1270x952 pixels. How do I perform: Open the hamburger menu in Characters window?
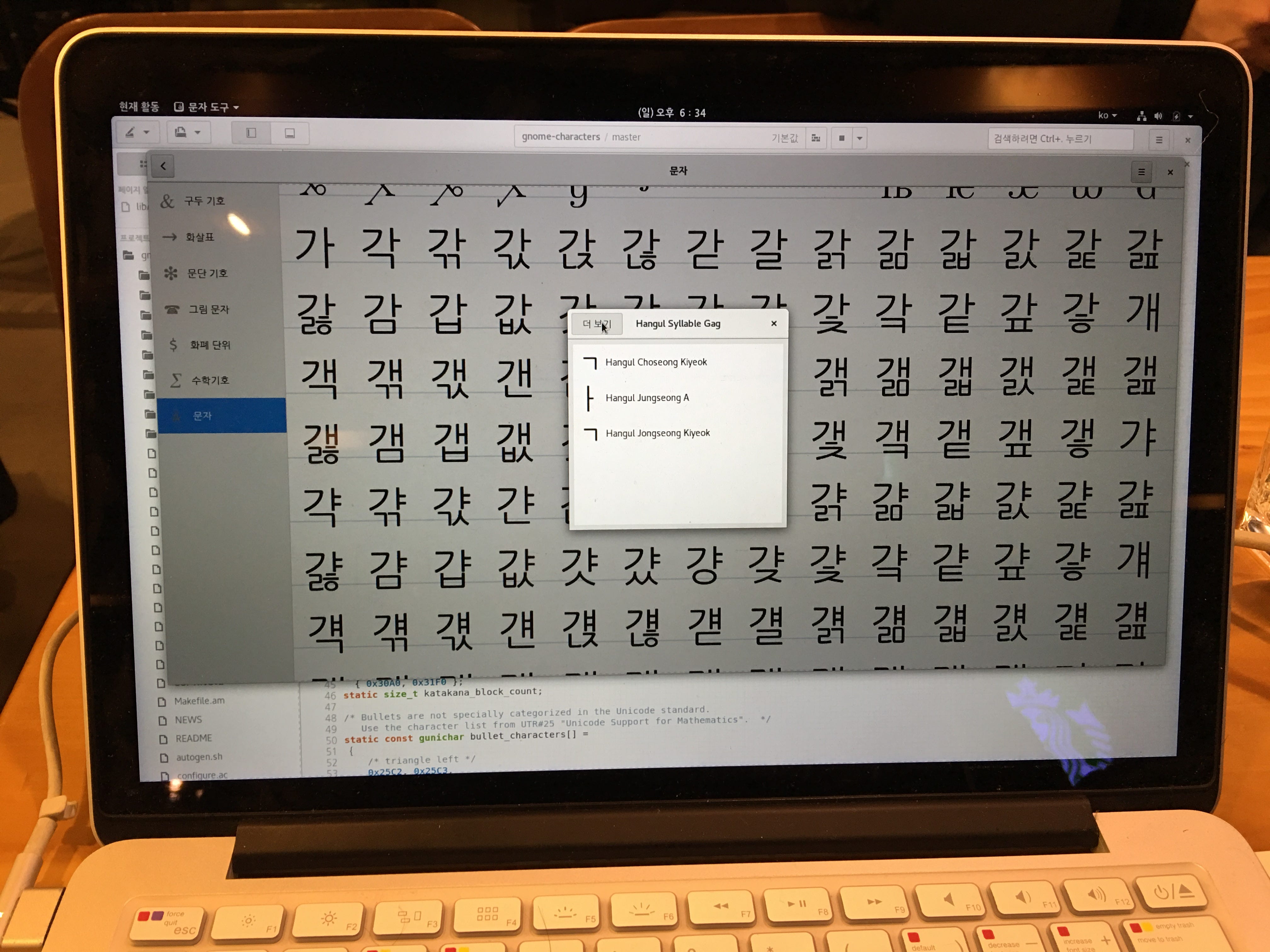point(1141,172)
